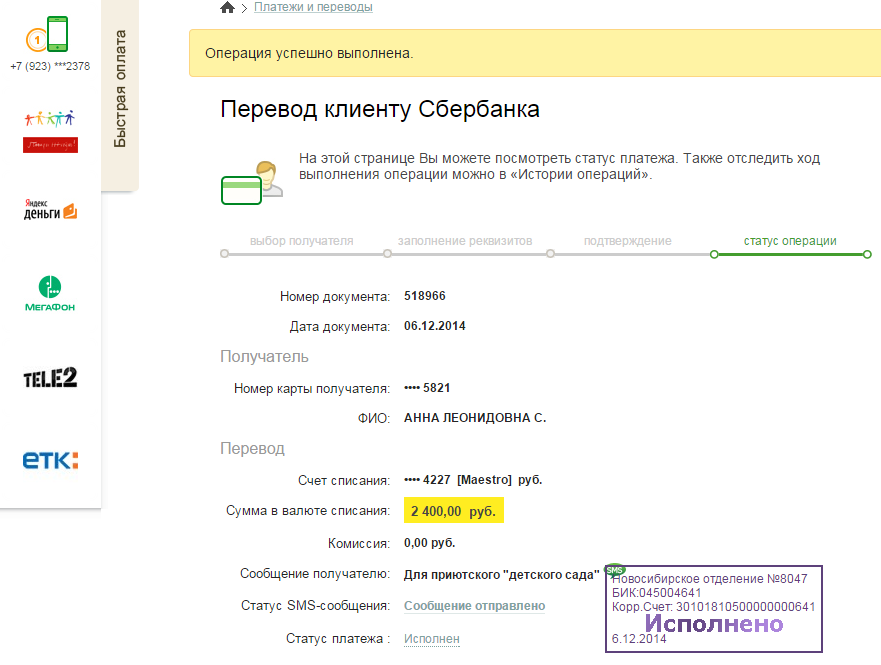Image resolution: width=881 pixels, height=665 pixels.
Task: Go to the заполнение реквизитов step
Action: 465,241
